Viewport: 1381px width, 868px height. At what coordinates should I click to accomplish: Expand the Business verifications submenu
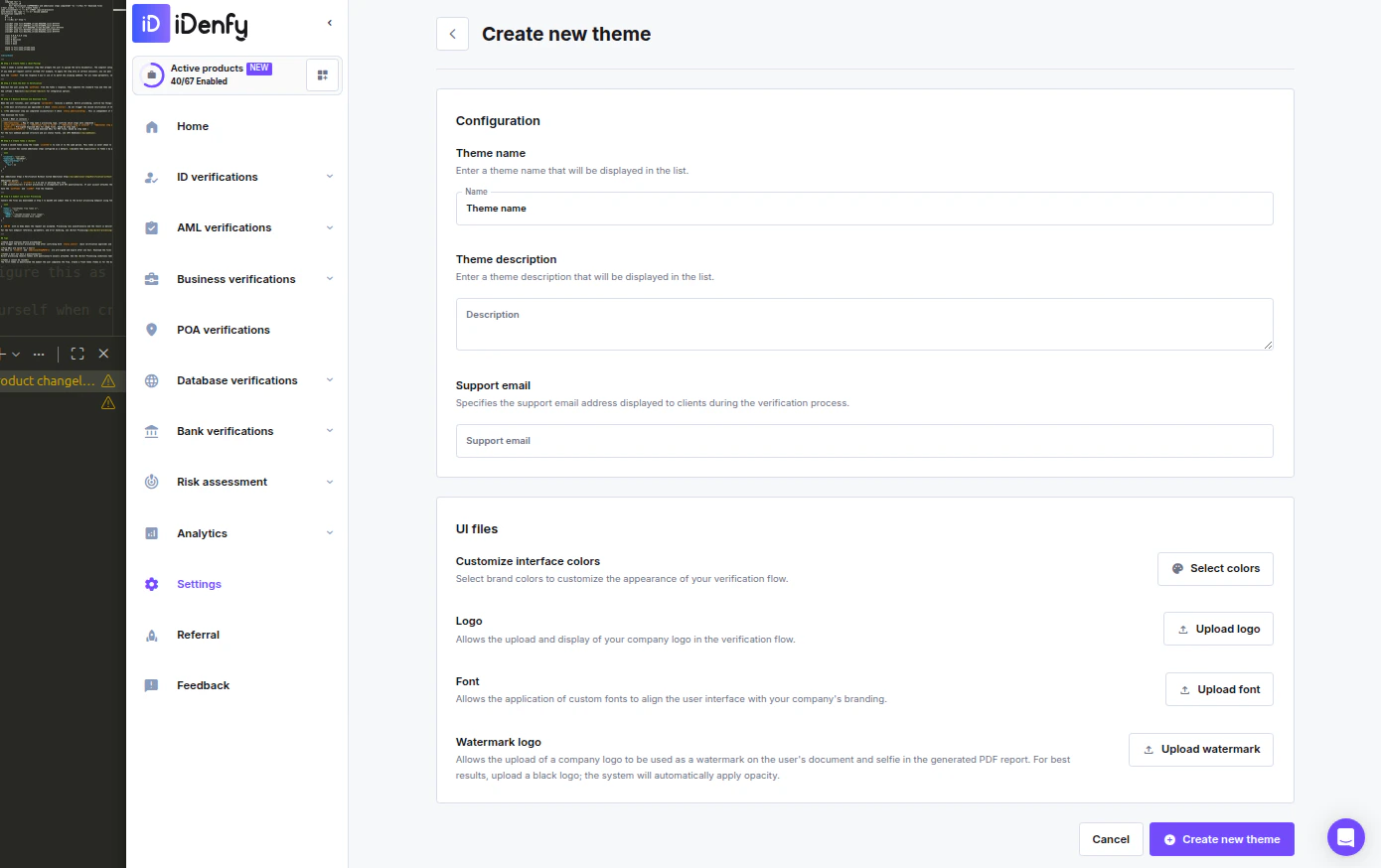tap(330, 279)
